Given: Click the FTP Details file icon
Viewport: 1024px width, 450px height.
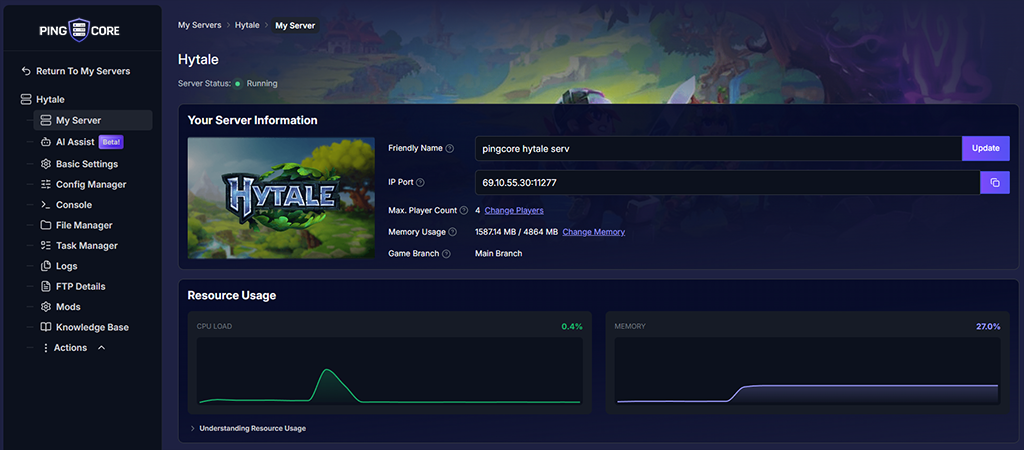Looking at the screenshot, I should pyautogui.click(x=45, y=287).
